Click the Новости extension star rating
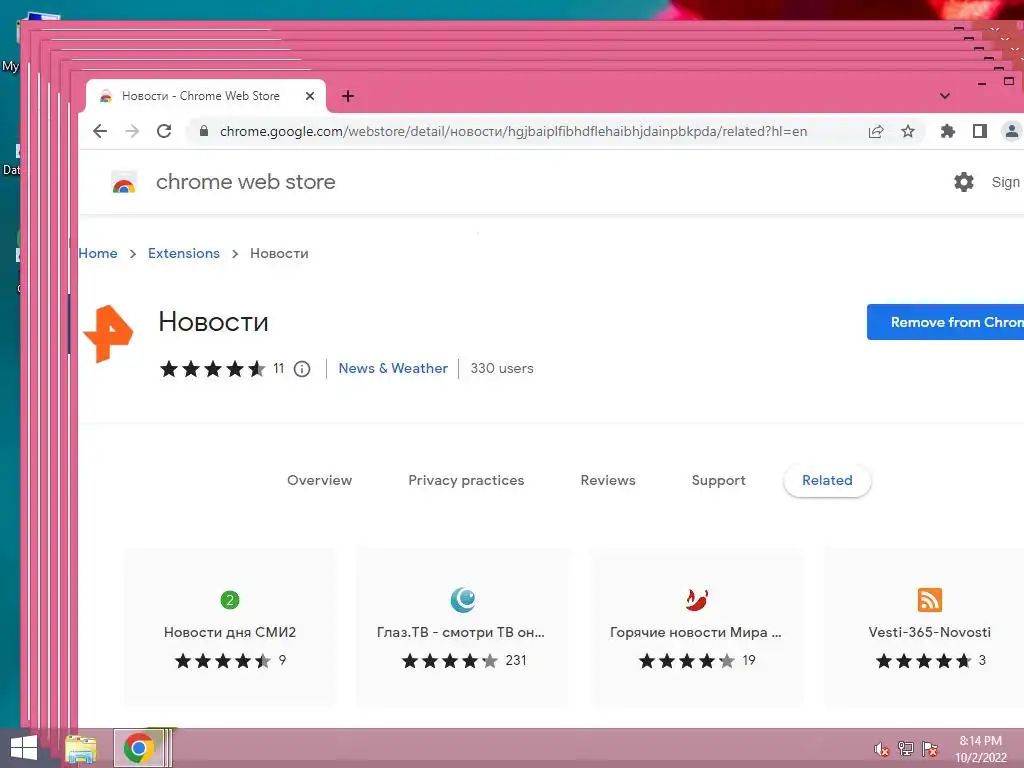The width and height of the screenshot is (1024, 768). click(212, 369)
